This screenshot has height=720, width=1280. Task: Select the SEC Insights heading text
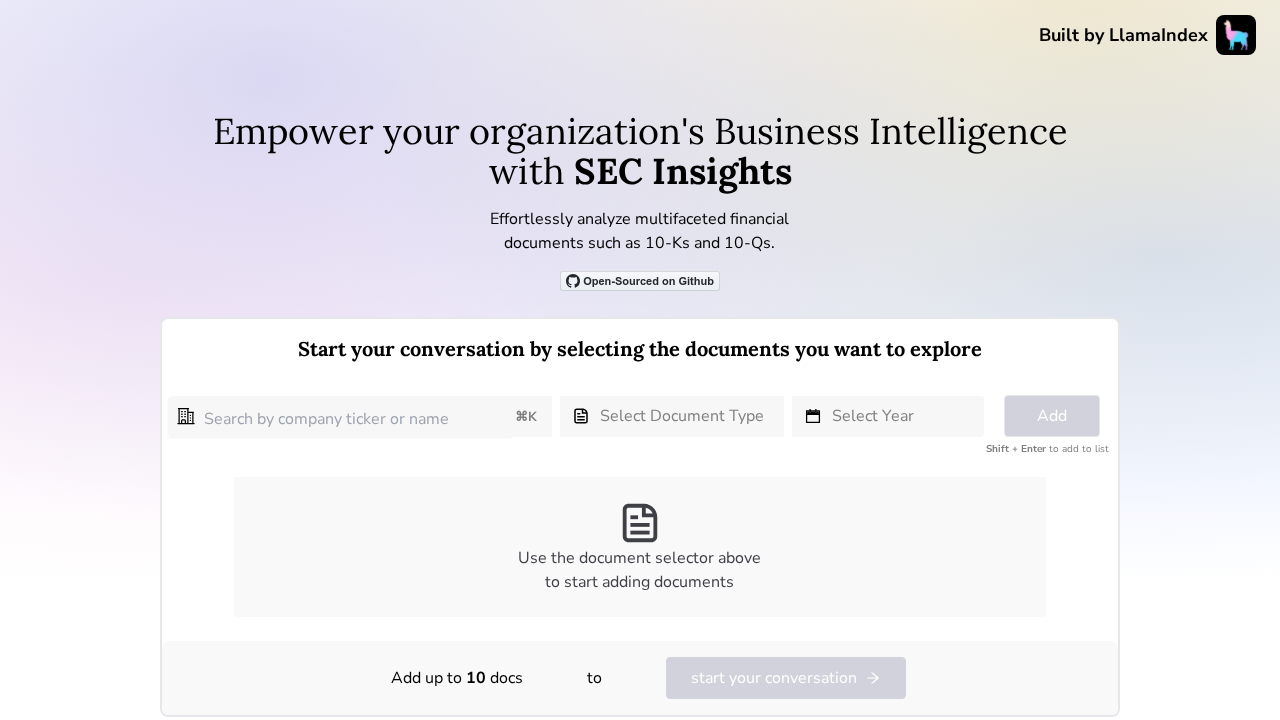[683, 171]
